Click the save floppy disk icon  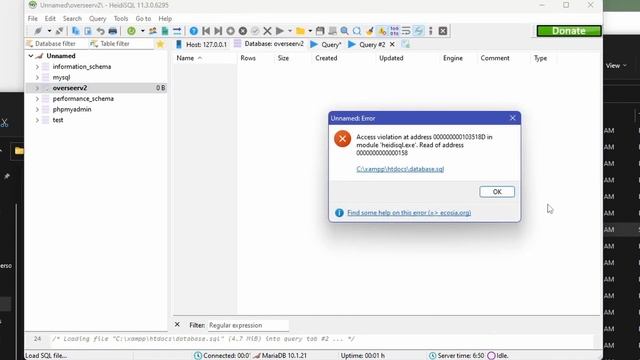pyautogui.click(x=320, y=31)
